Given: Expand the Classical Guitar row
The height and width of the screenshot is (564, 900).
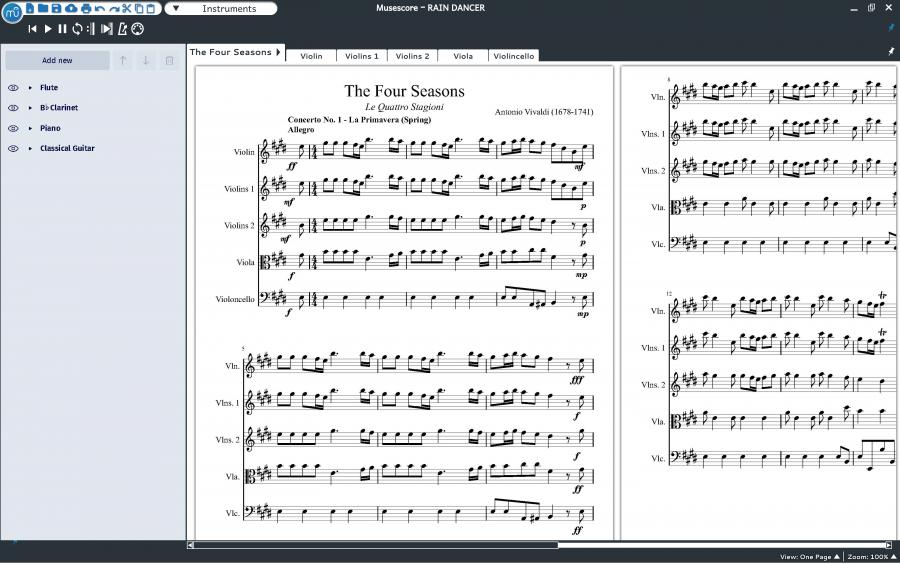Looking at the screenshot, I should click(x=30, y=149).
